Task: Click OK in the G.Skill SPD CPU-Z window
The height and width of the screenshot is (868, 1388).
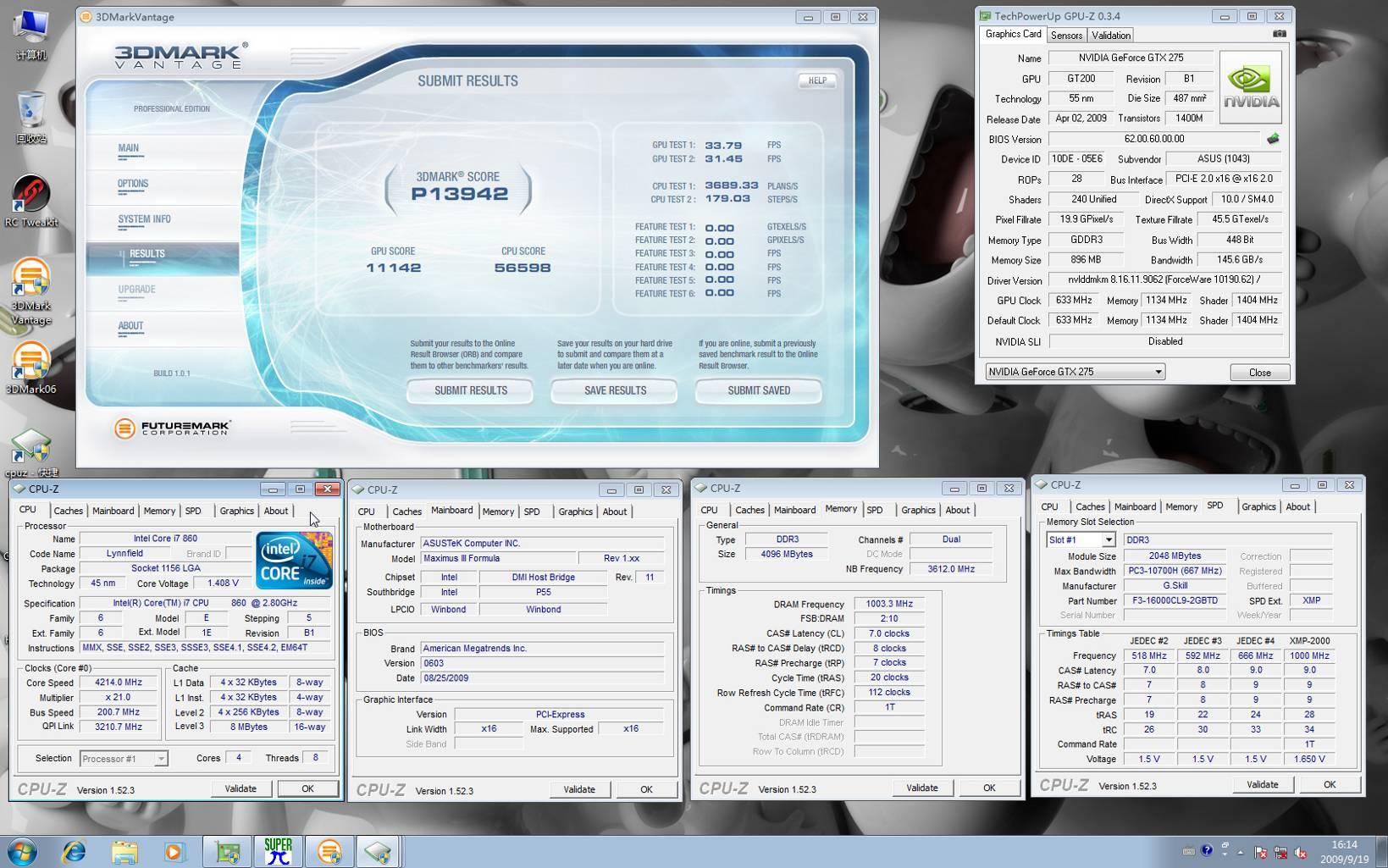Action: click(x=1330, y=784)
